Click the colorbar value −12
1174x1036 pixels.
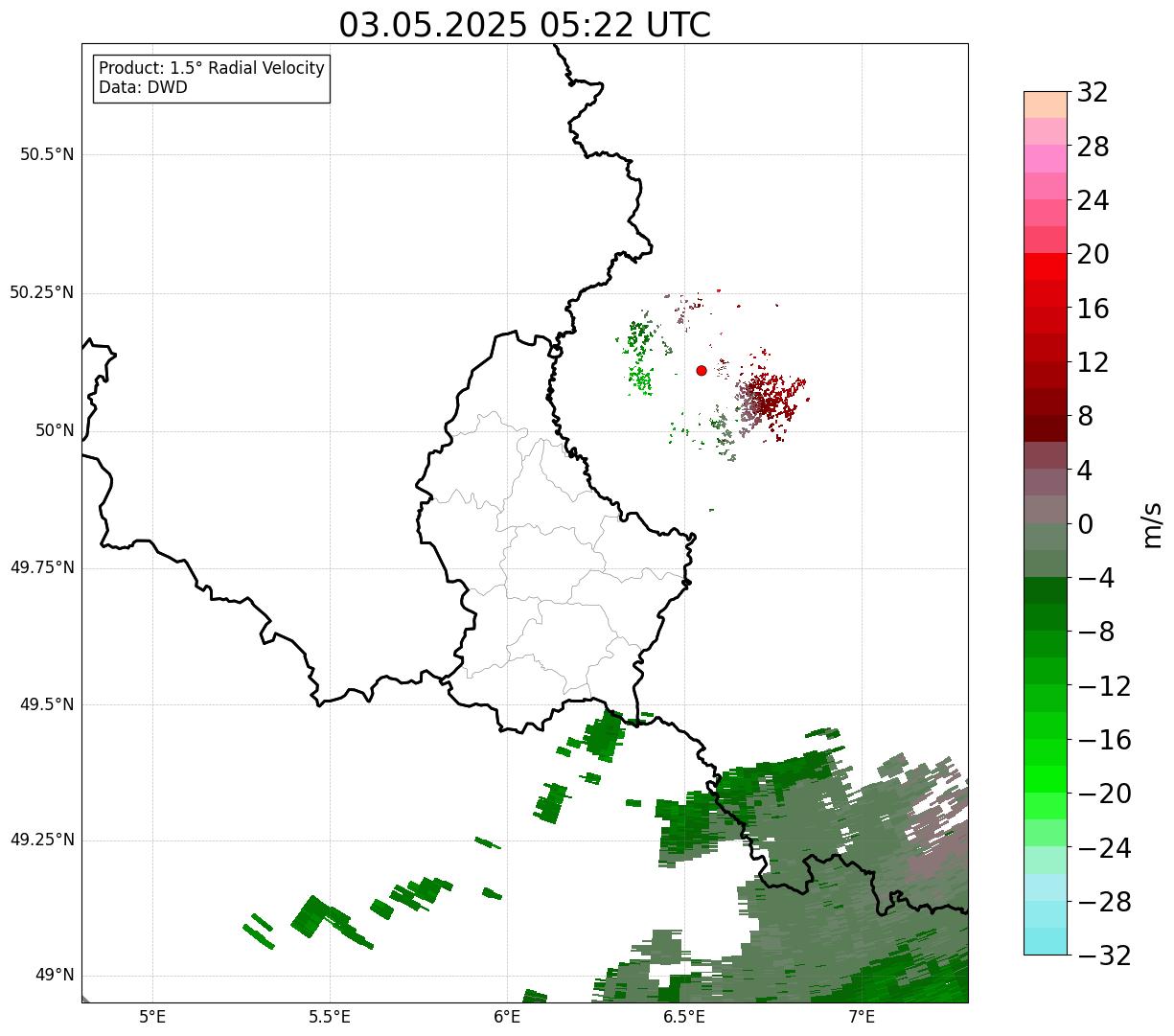(1104, 686)
